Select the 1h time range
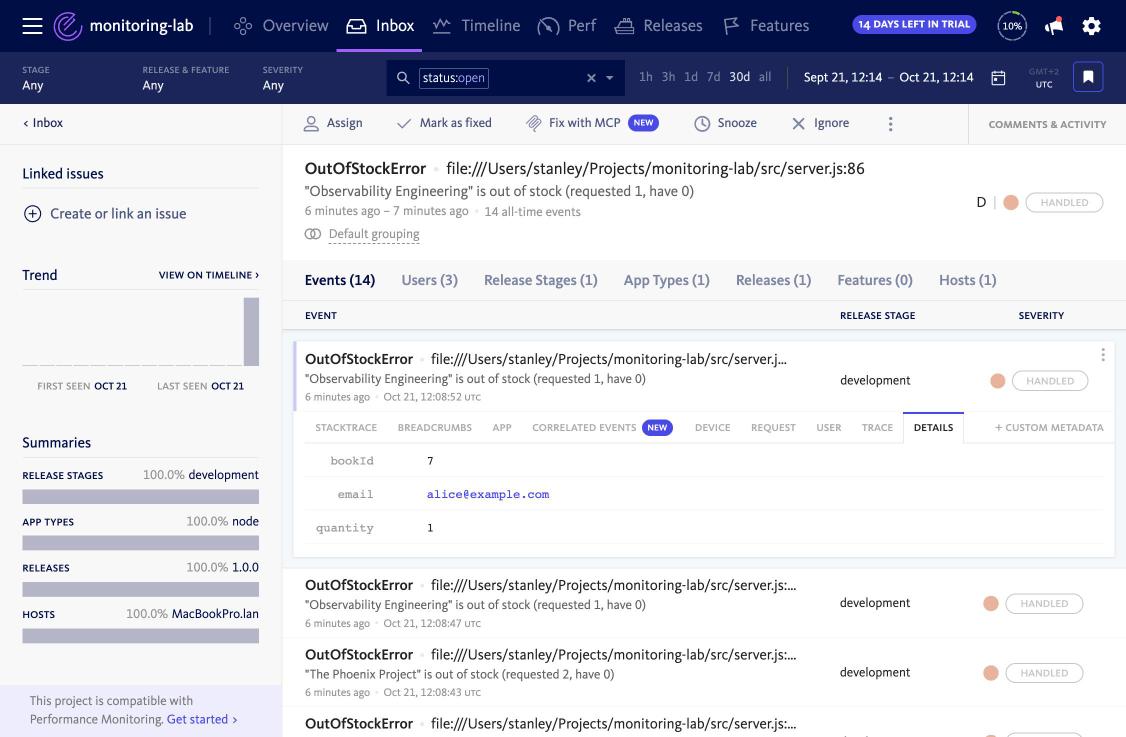Viewport: 1126px width, 737px height. point(646,77)
